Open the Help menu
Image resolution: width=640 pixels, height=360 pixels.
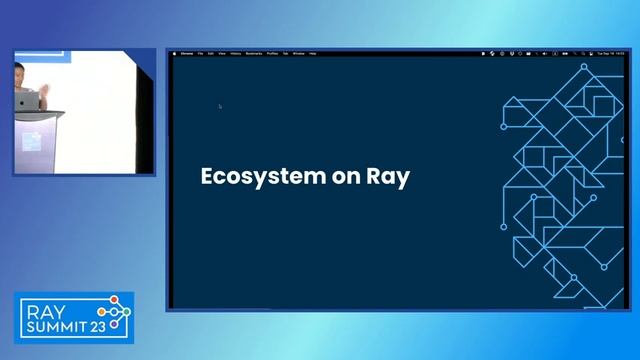313,53
